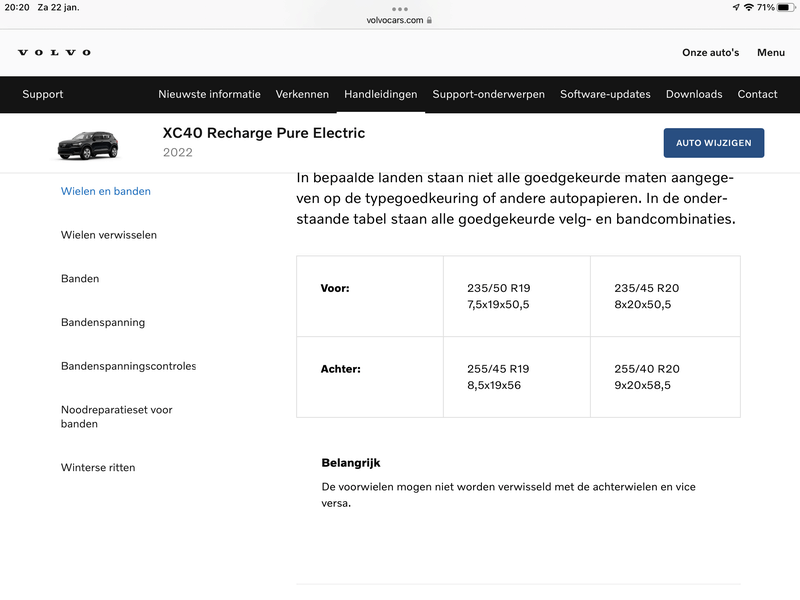Tap the XC40 Recharge car thumbnail
Viewport: 800px width, 600px height.
tap(88, 145)
